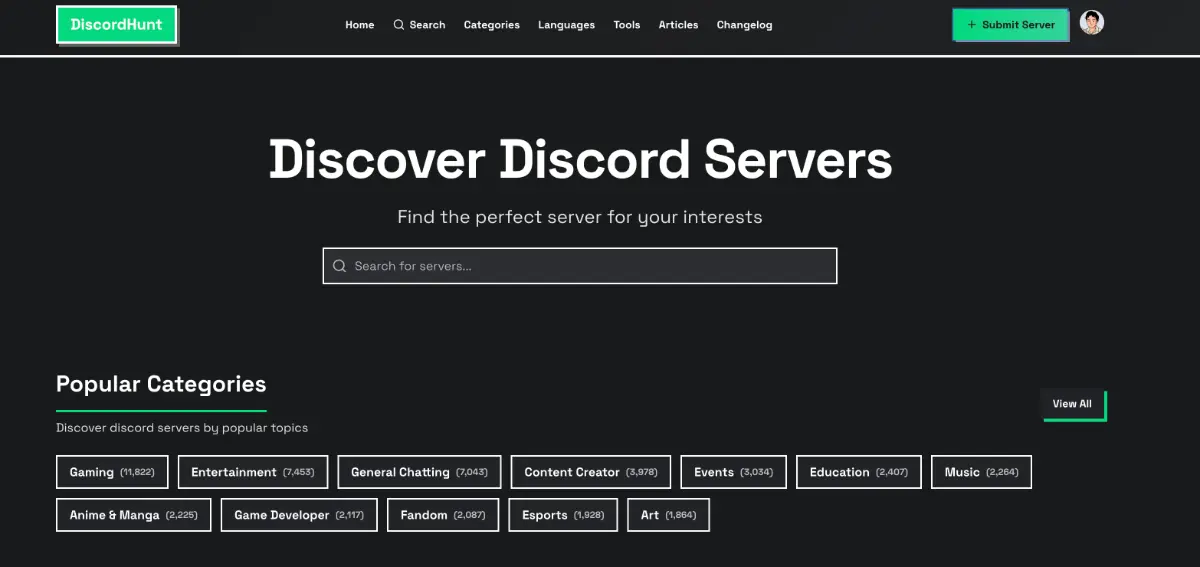
Task: Choose the General Chatting category
Action: click(x=419, y=472)
